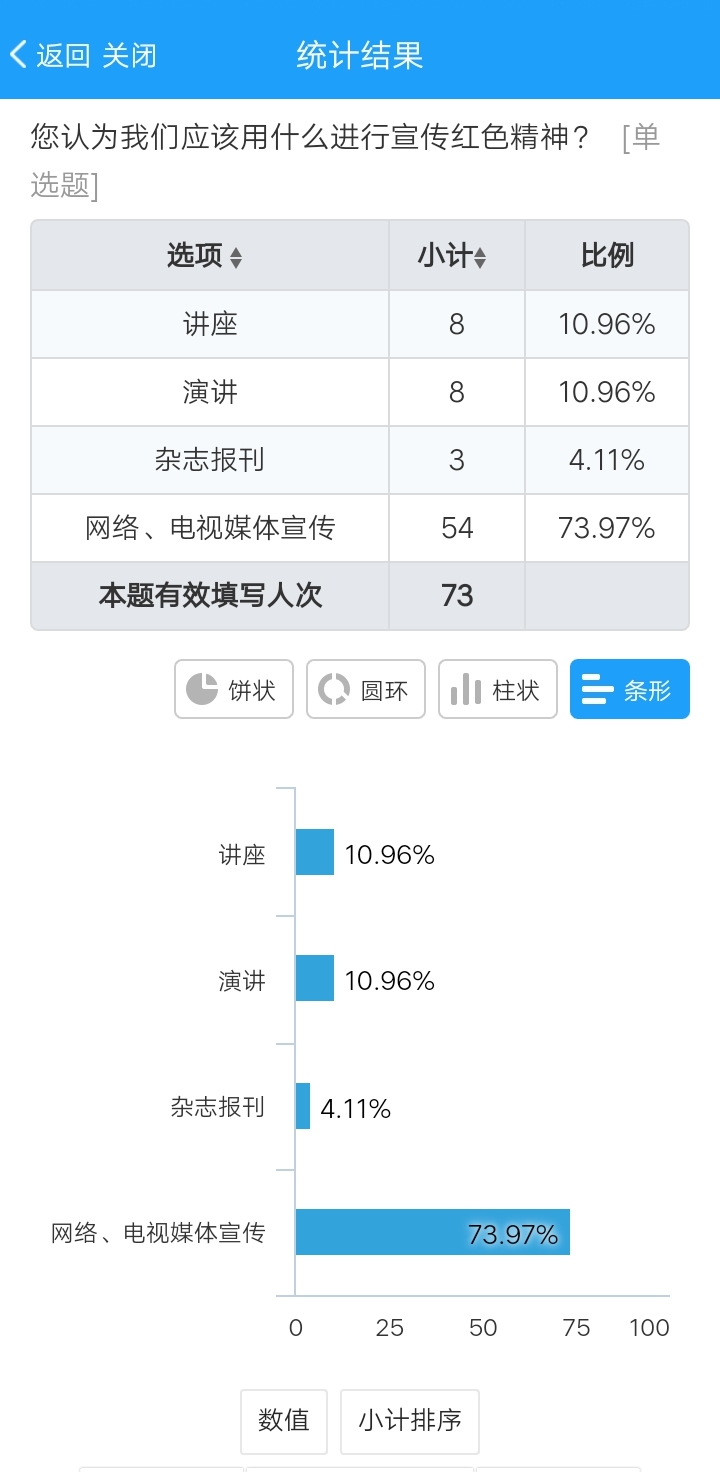The image size is (720, 1472).
Task: Click the 73.97% bar for 网络、电视媒体宣传
Action: point(432,1232)
